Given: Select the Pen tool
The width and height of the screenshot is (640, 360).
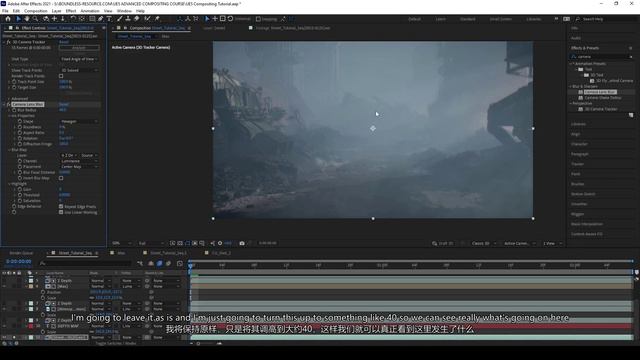Looking at the screenshot, I should pyautogui.click(x=100, y=19).
